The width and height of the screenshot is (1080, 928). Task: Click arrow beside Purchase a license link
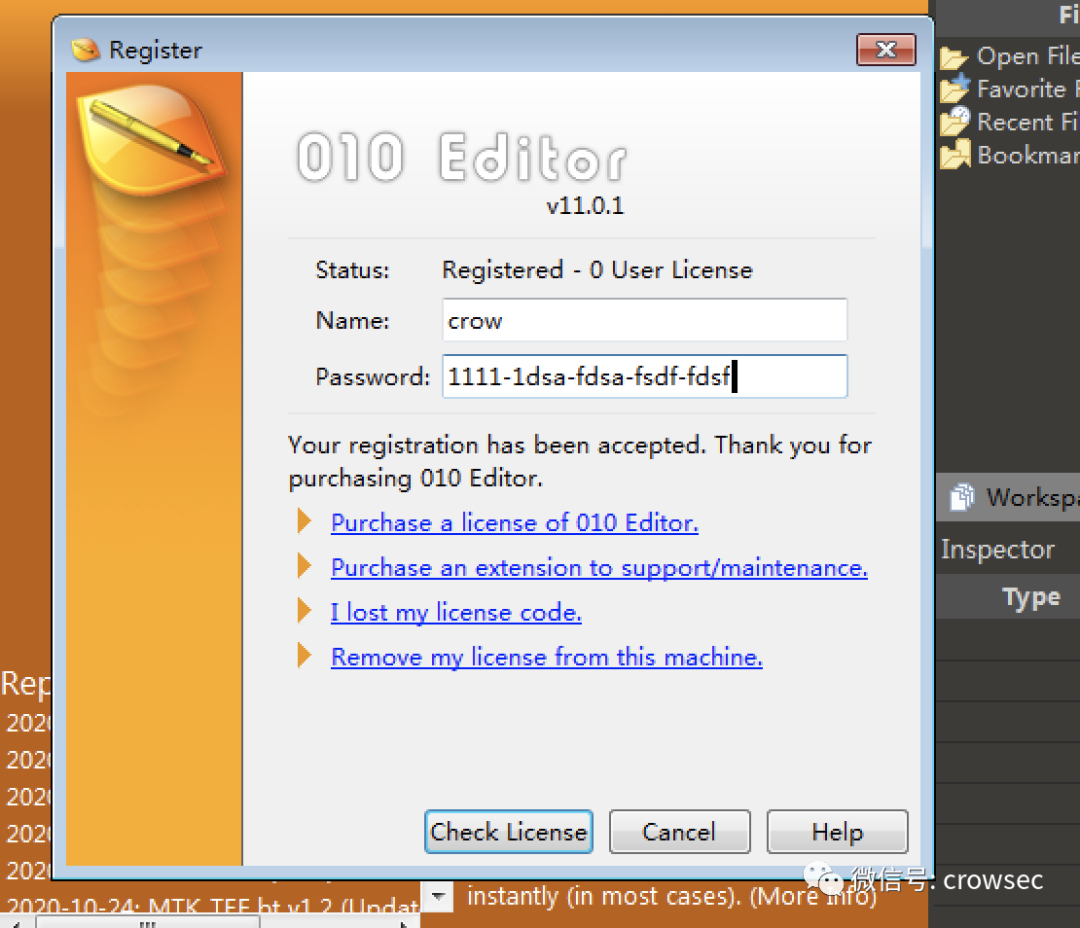coord(304,521)
